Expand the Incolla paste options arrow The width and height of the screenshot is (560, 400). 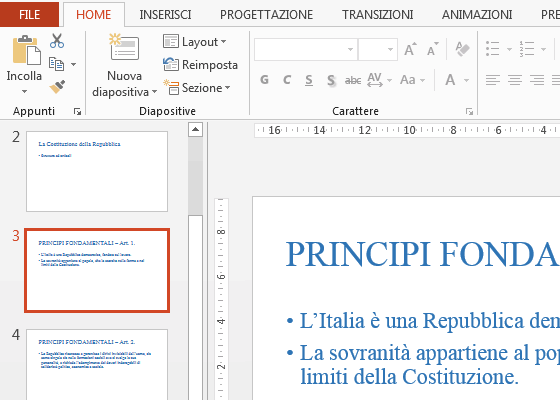(x=24, y=91)
